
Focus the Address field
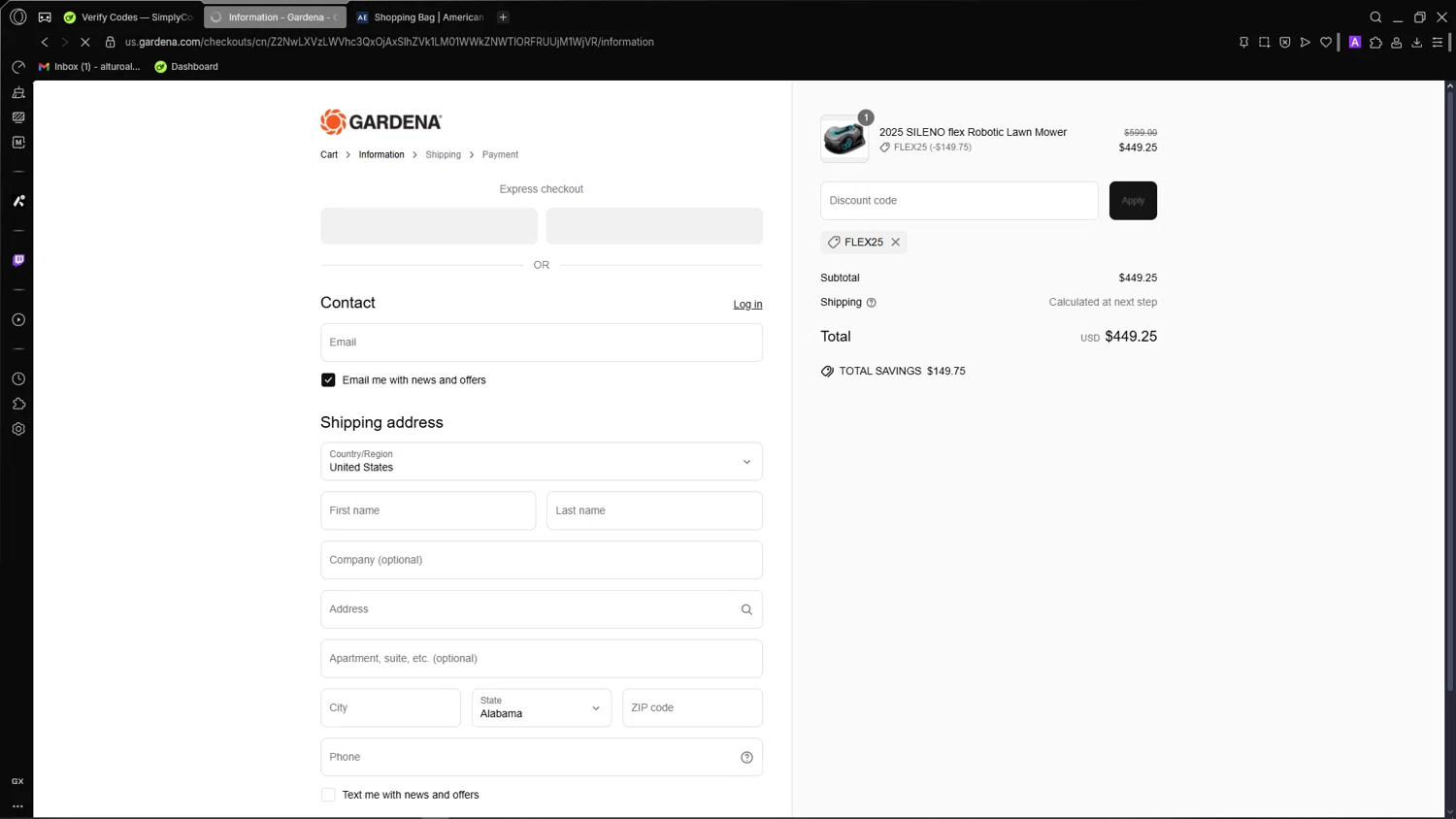coord(542,609)
